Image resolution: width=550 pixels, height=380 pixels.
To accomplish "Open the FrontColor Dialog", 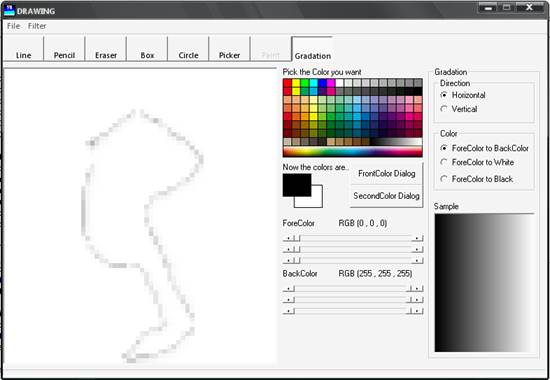I will [387, 173].
